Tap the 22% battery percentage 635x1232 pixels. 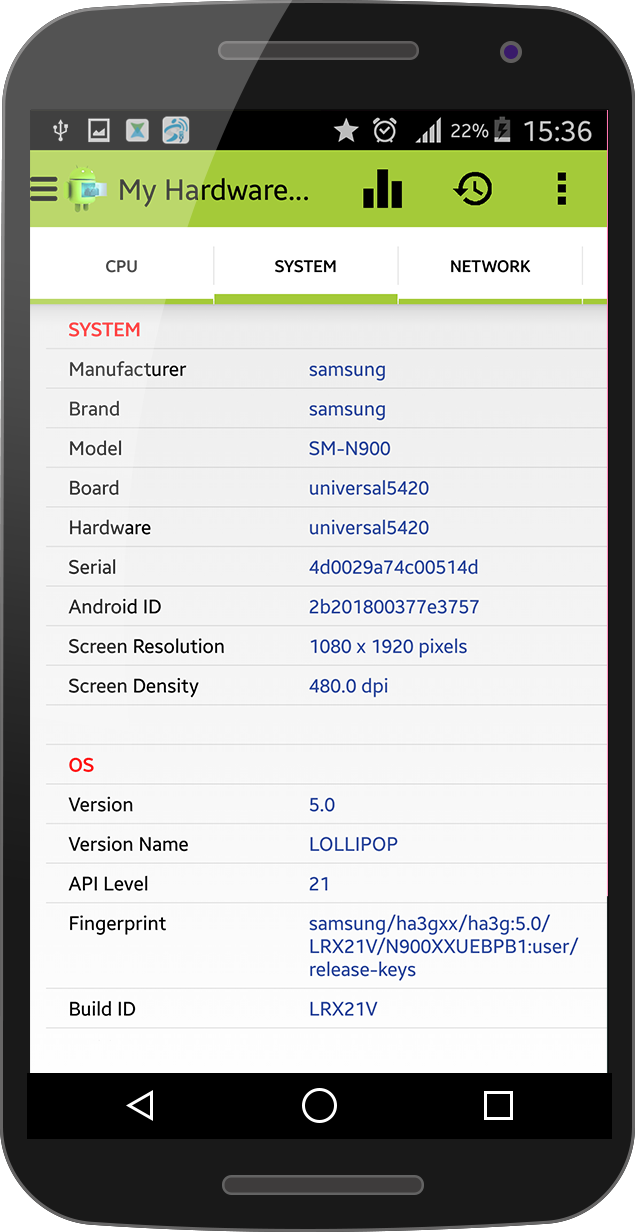pos(469,130)
